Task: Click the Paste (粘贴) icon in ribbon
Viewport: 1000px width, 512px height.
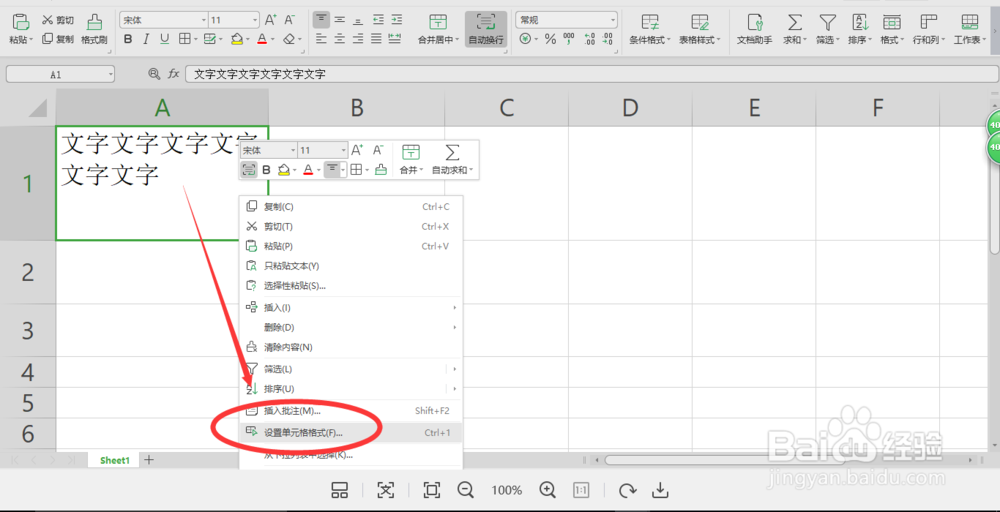Action: tap(21, 23)
